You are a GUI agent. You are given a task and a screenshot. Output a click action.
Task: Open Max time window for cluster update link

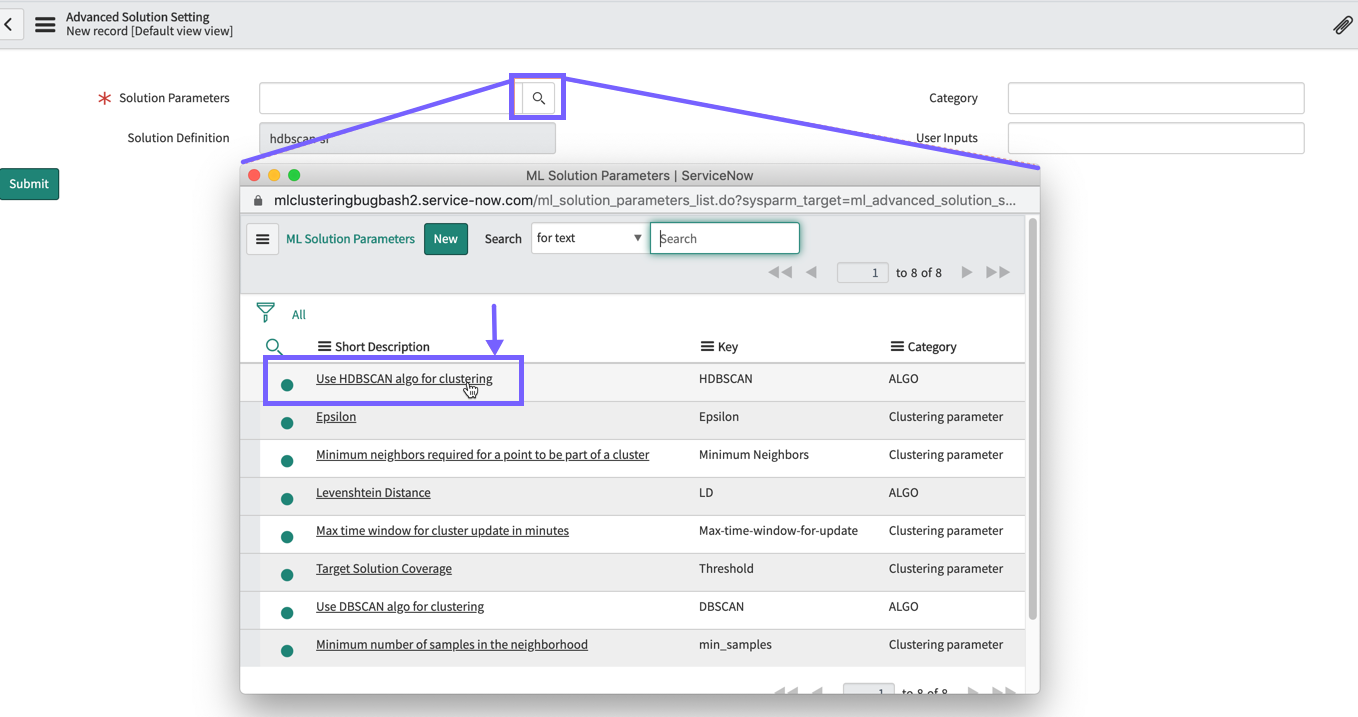pyautogui.click(x=442, y=531)
